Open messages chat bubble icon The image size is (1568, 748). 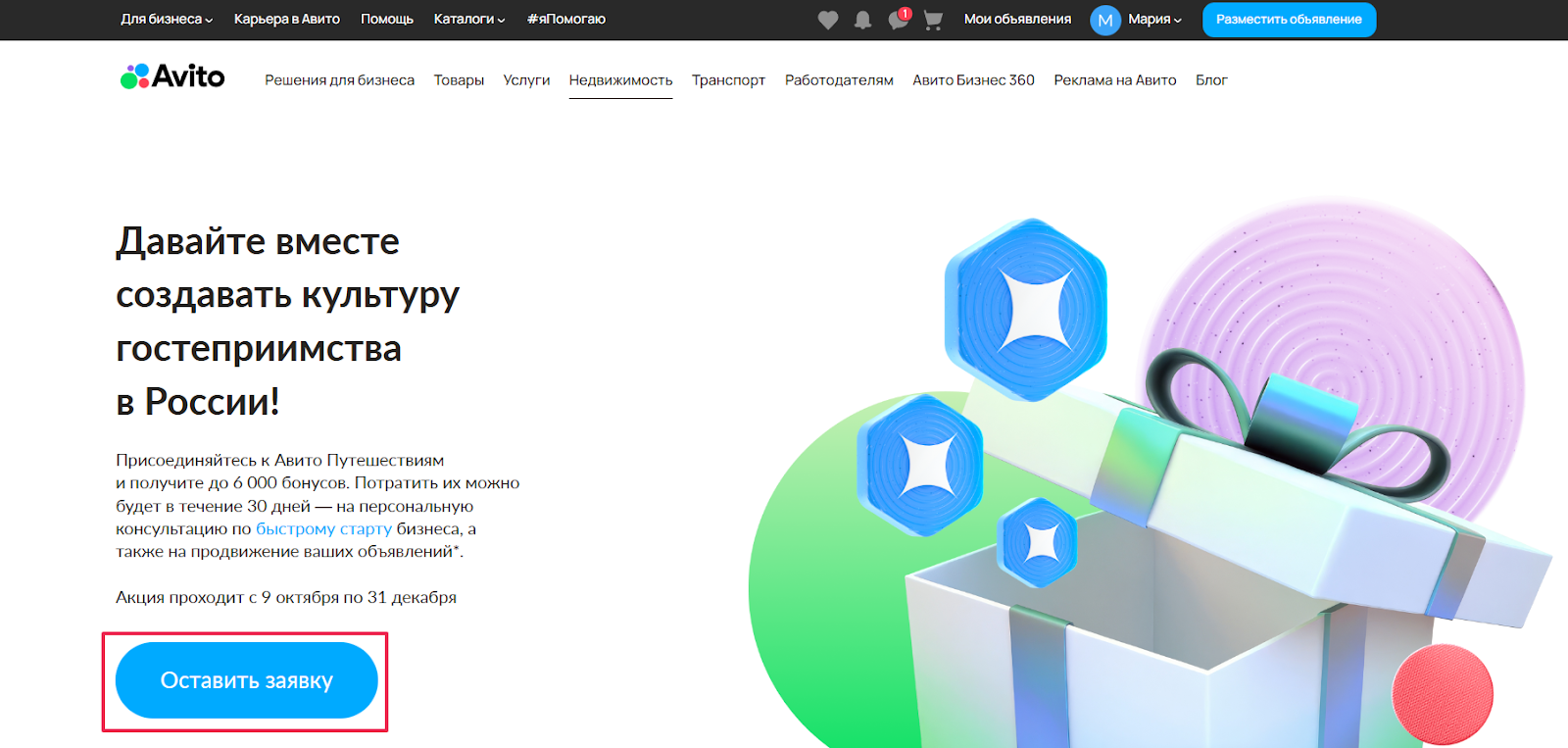[898, 20]
